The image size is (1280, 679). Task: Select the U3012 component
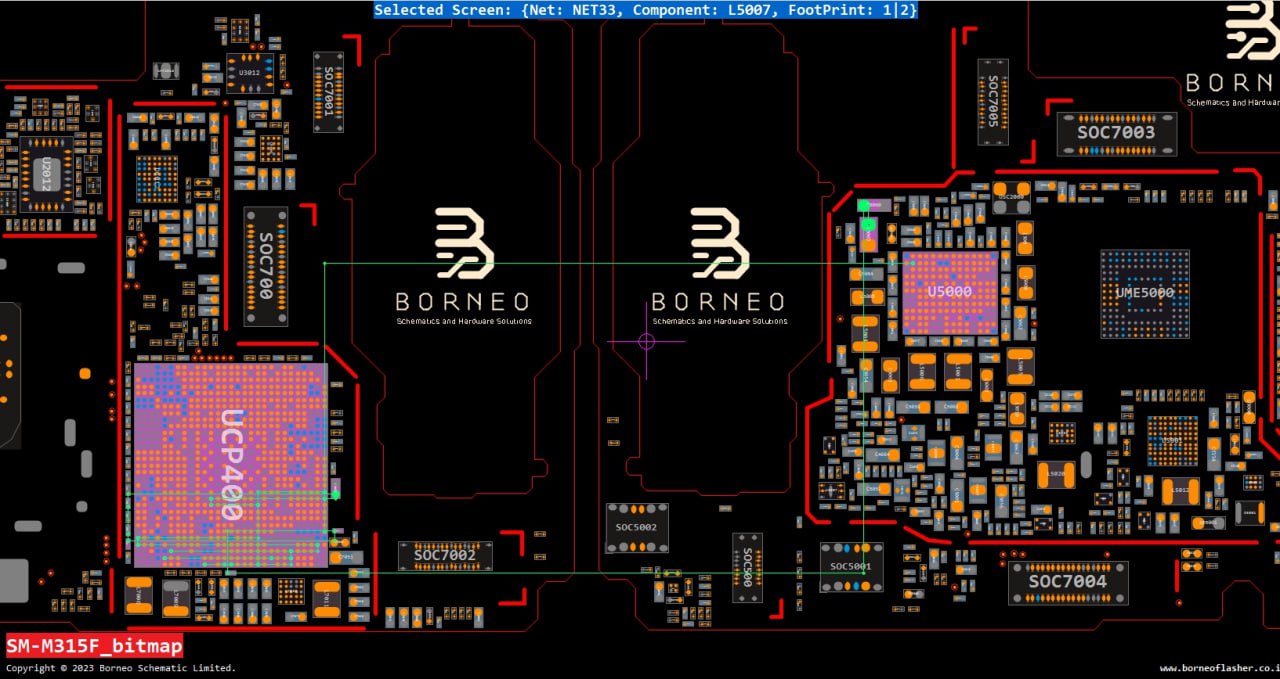coord(250,73)
